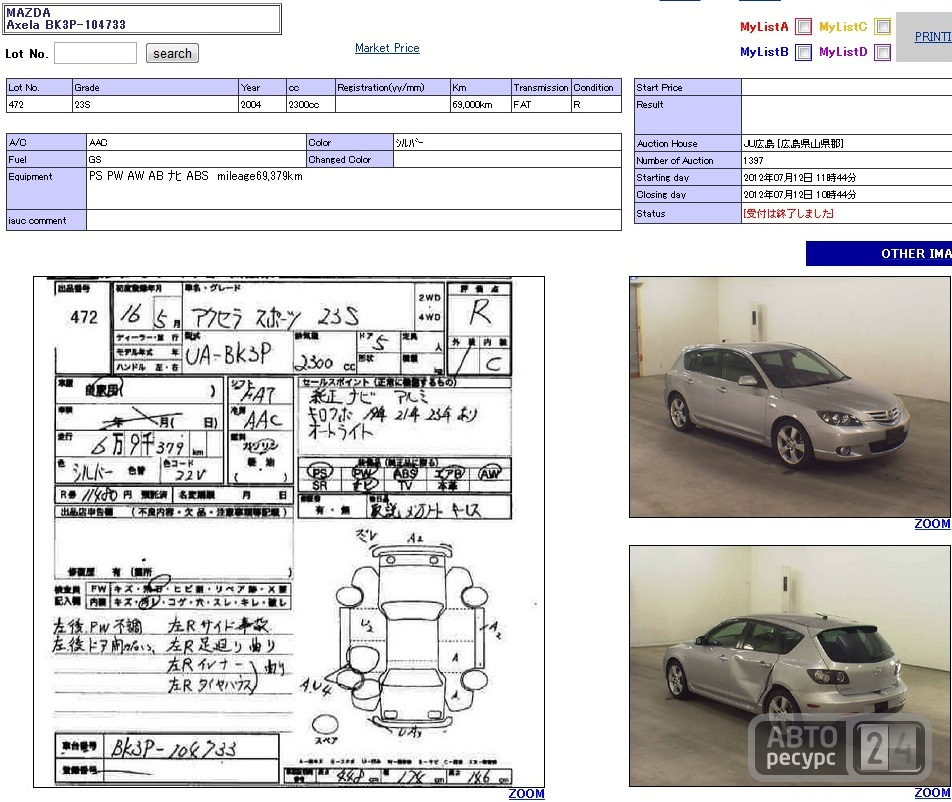Select the Starting day date value
The image size is (952, 802).
799,177
